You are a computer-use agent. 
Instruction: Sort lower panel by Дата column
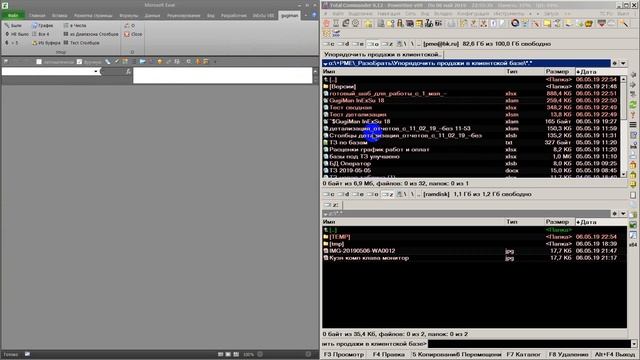(x=600, y=222)
